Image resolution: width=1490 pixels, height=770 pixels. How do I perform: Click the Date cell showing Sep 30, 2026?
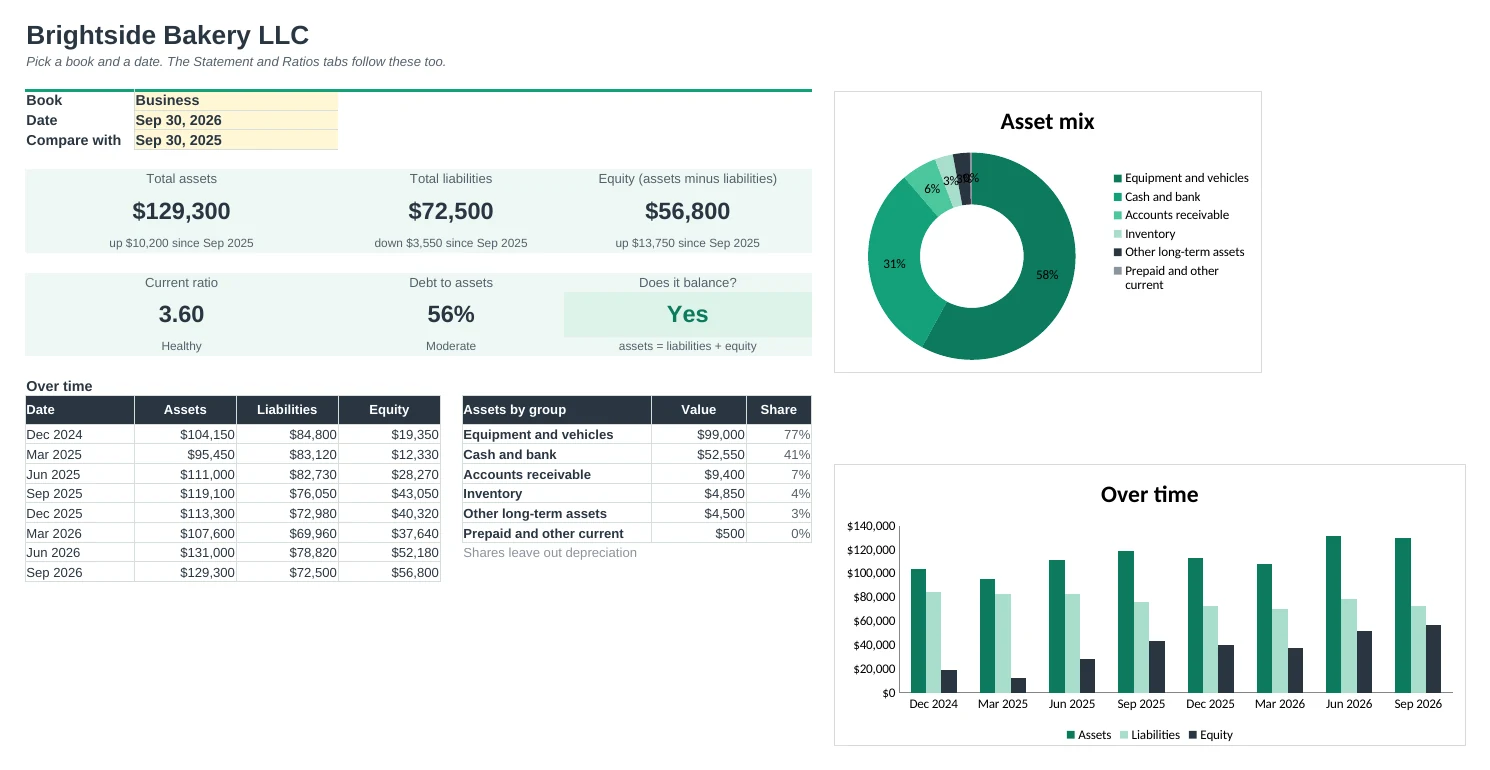(x=236, y=120)
